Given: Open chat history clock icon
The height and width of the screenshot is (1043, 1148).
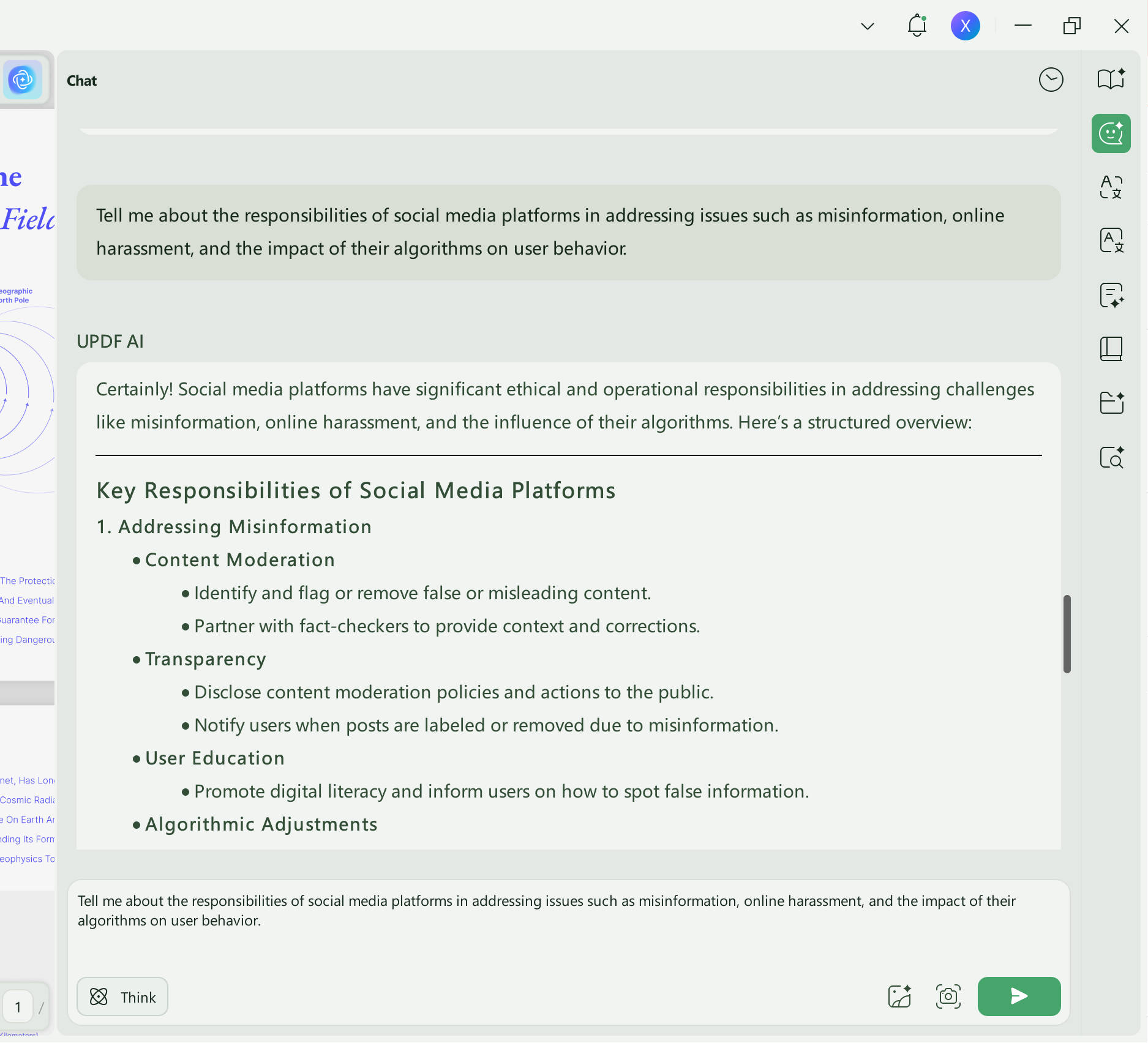Looking at the screenshot, I should click(1051, 80).
